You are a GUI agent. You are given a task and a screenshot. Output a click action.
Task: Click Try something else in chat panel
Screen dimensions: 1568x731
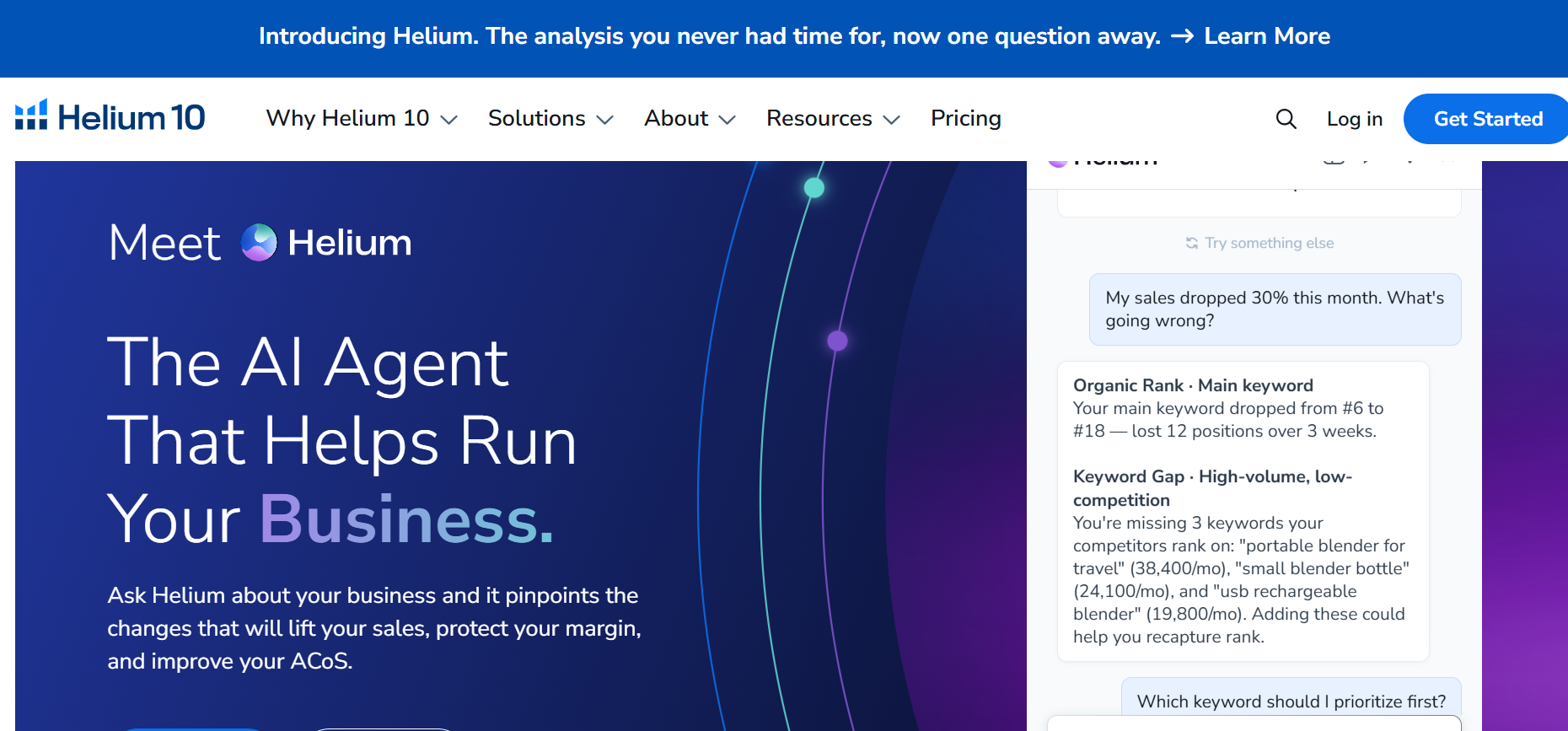point(1259,243)
